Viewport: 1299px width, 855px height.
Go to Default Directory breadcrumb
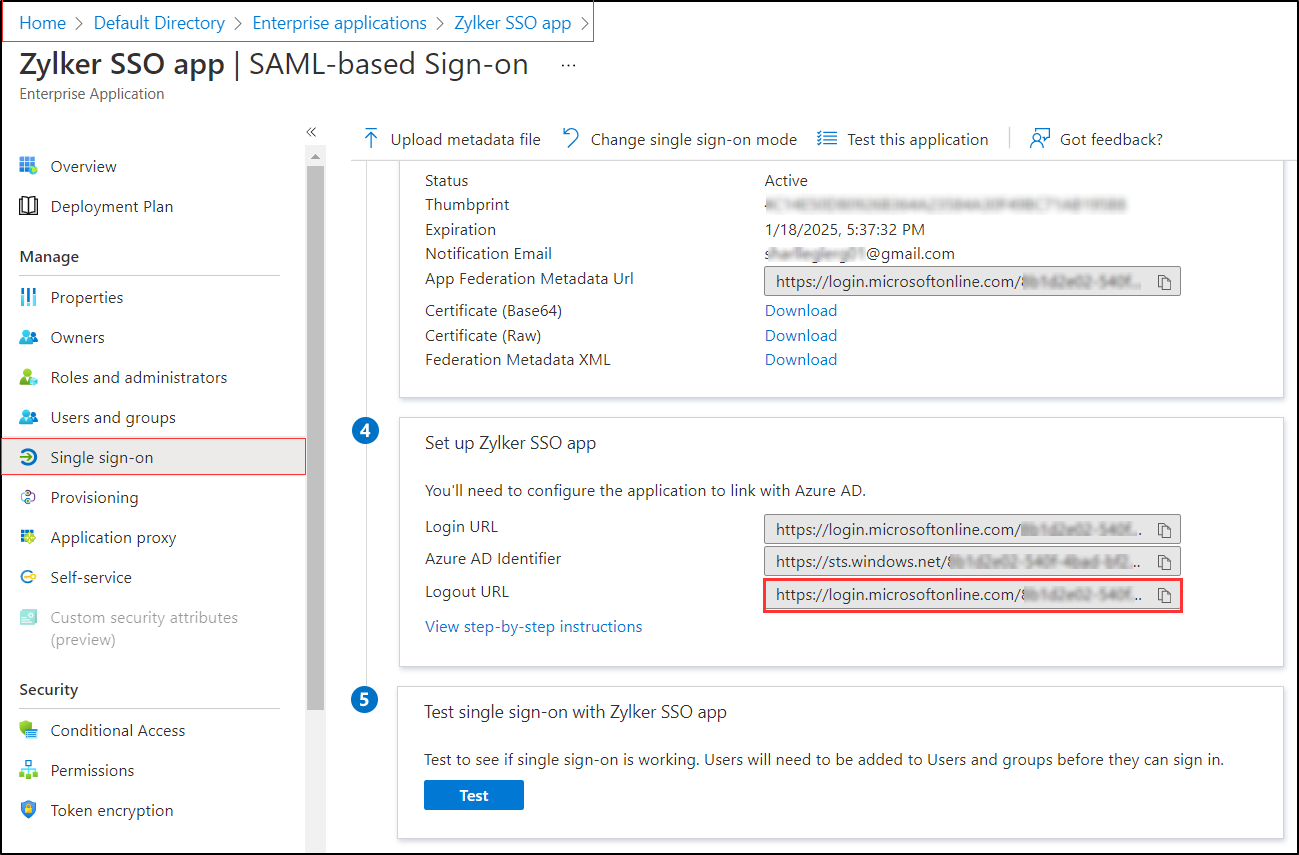[159, 22]
